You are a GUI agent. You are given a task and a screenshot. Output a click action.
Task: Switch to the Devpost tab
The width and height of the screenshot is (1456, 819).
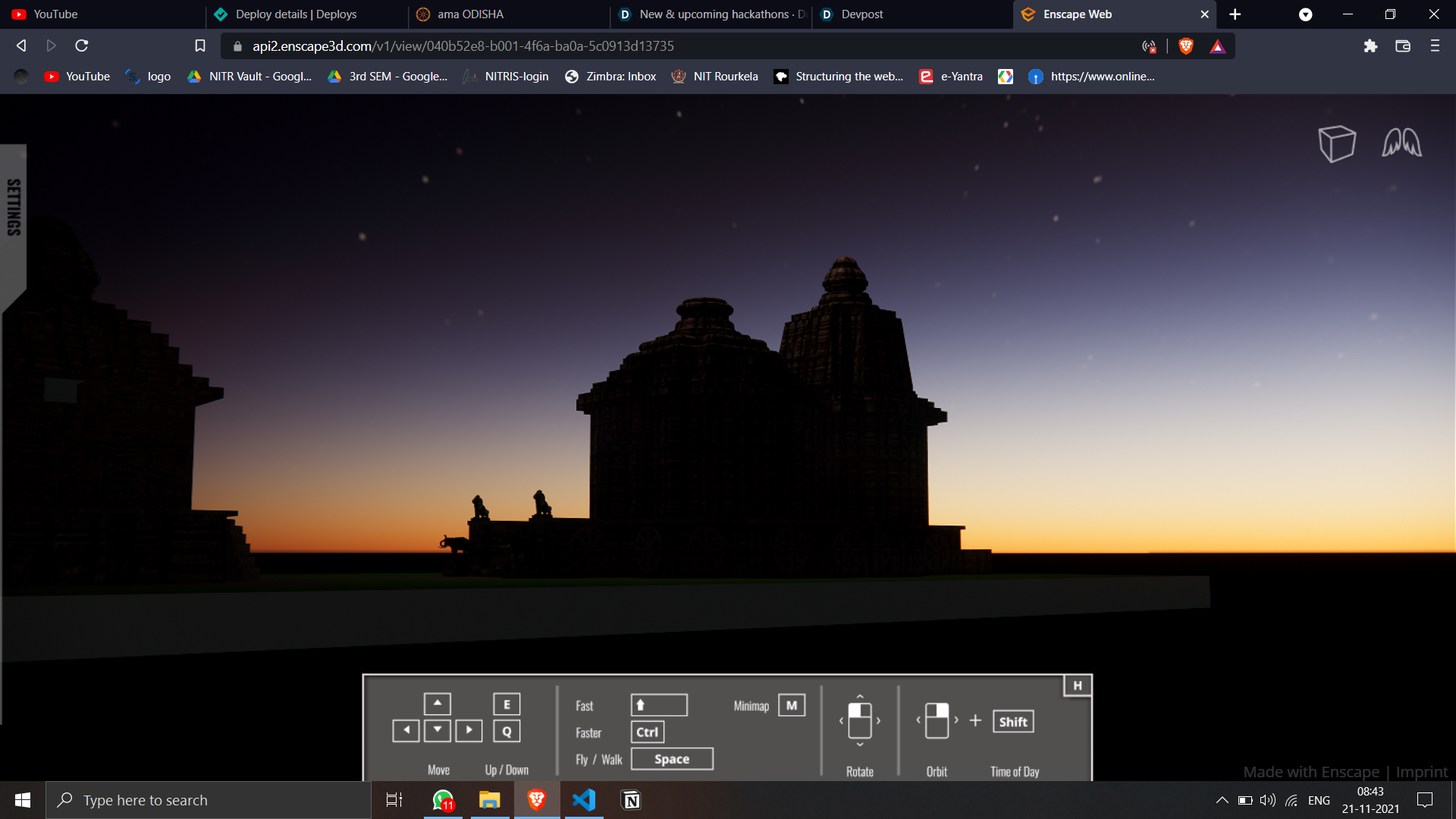[x=862, y=14]
